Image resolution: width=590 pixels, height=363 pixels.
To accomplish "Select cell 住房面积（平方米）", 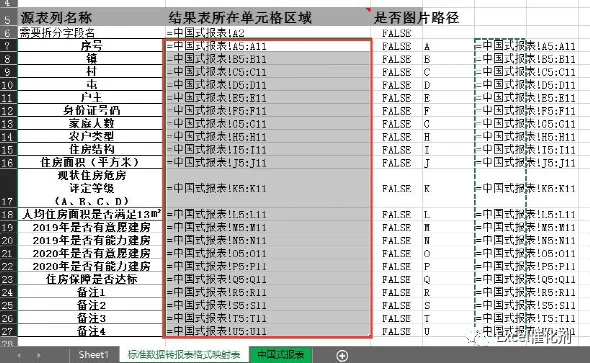I will tap(90, 163).
